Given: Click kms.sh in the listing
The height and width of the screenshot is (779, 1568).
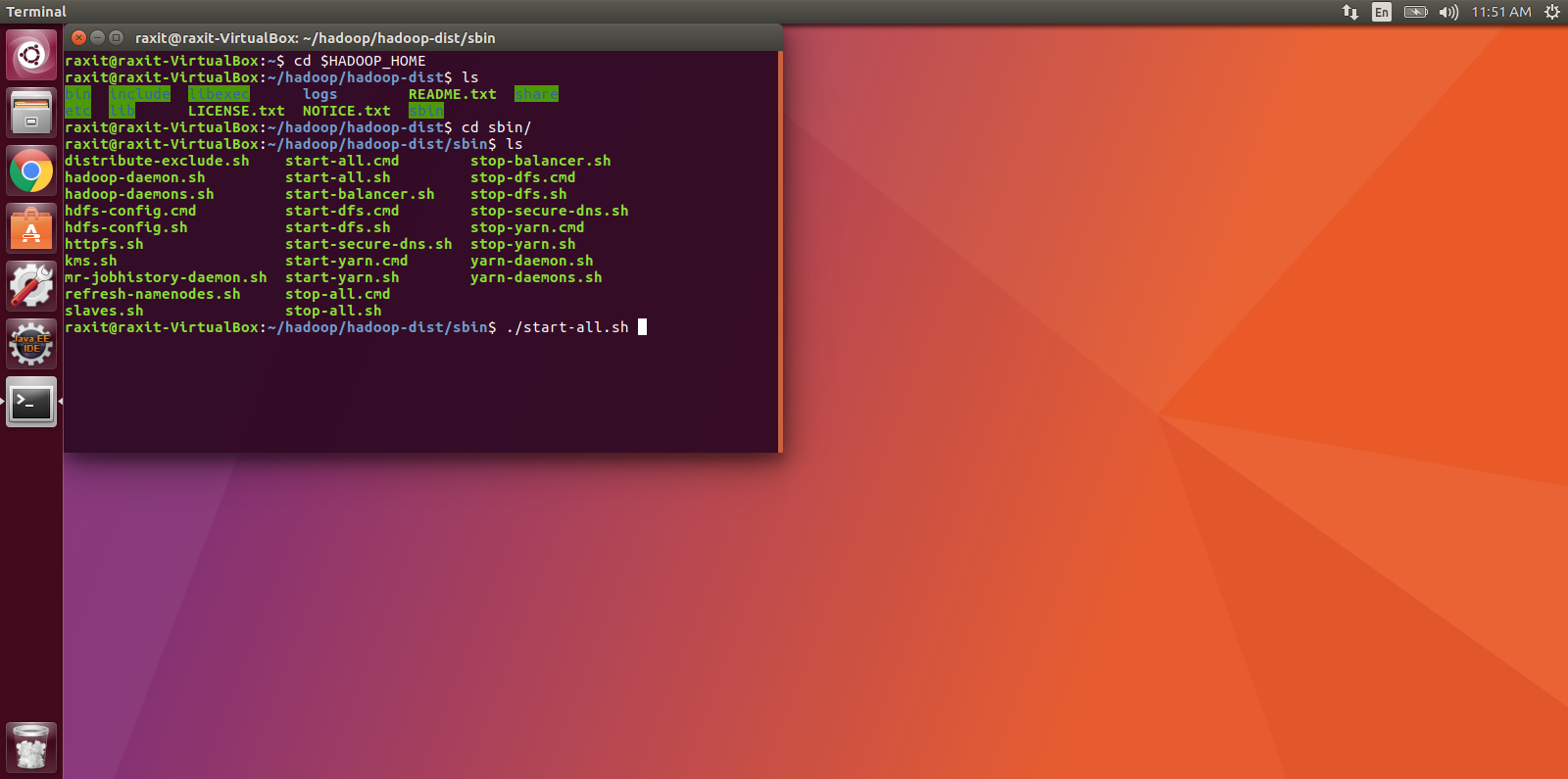Looking at the screenshot, I should [x=91, y=261].
